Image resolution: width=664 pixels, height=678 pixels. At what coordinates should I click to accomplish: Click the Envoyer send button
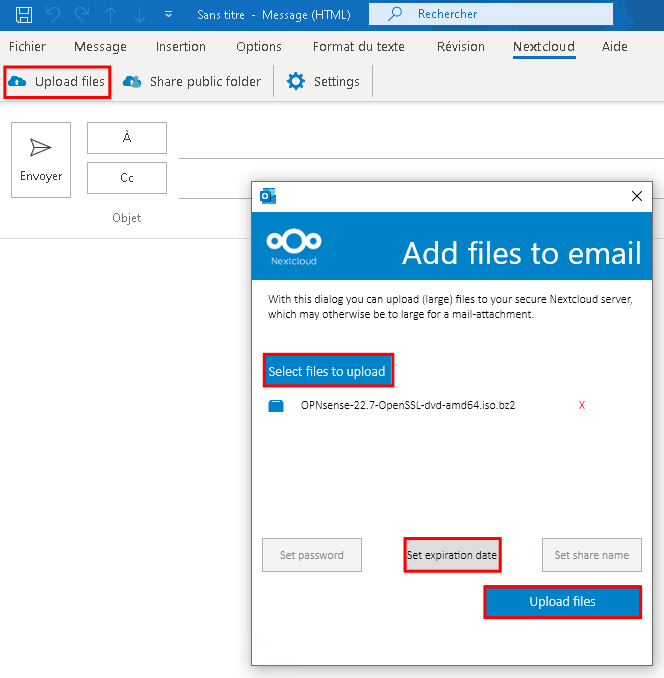(41, 160)
